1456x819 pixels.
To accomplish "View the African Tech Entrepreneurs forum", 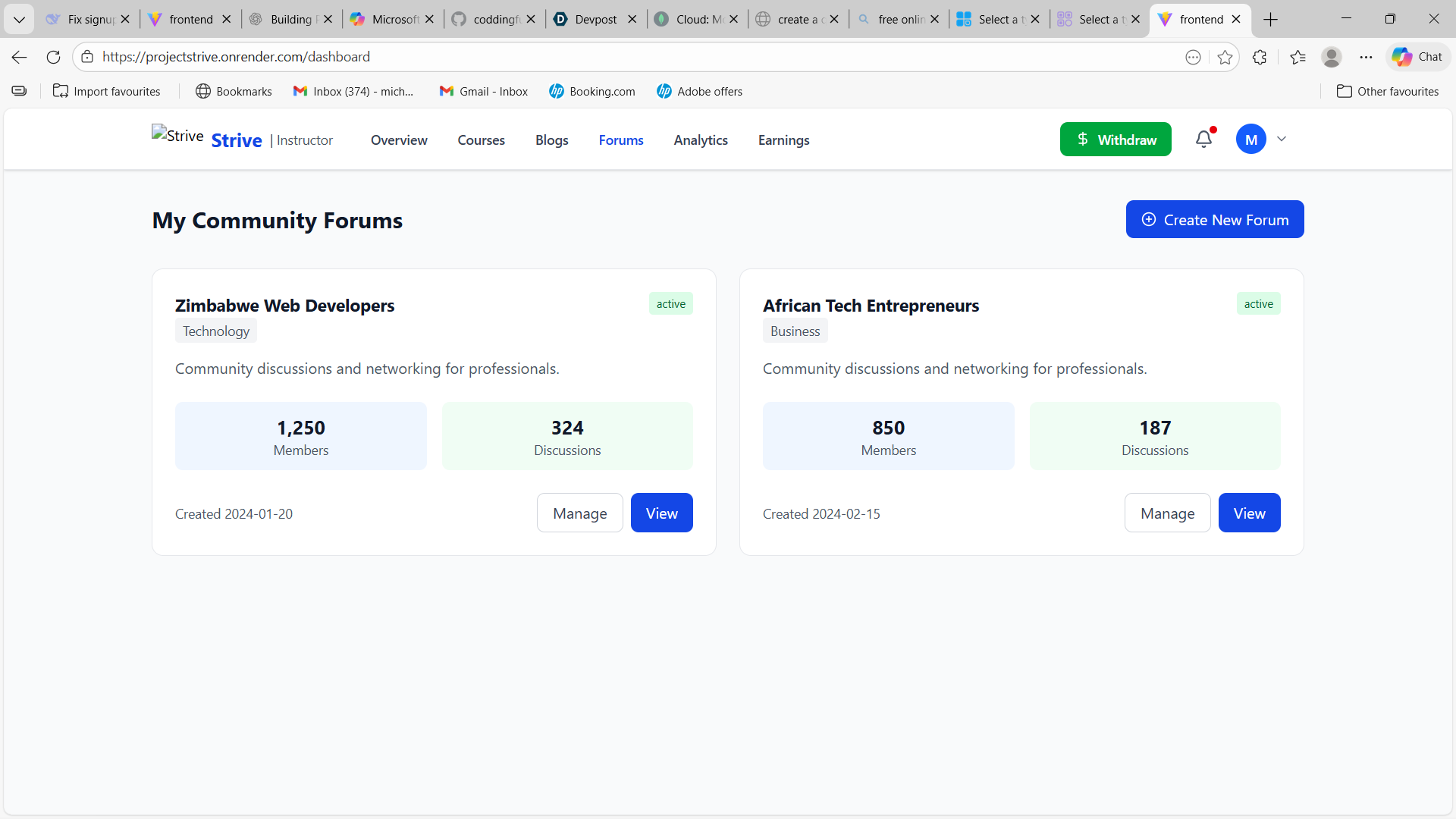I will pos(1249,513).
